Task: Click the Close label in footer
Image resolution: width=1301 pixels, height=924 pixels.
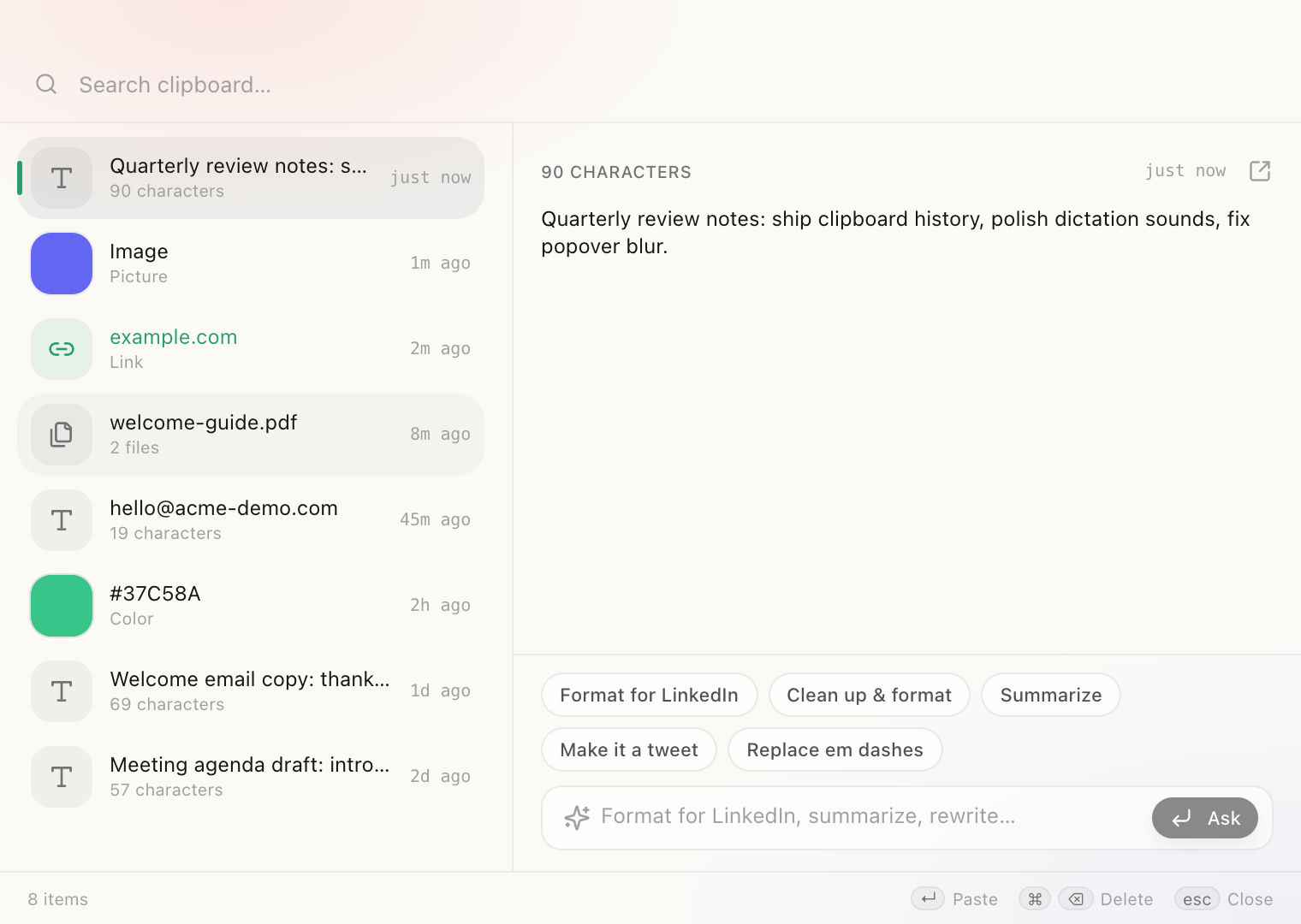Action: (1250, 899)
